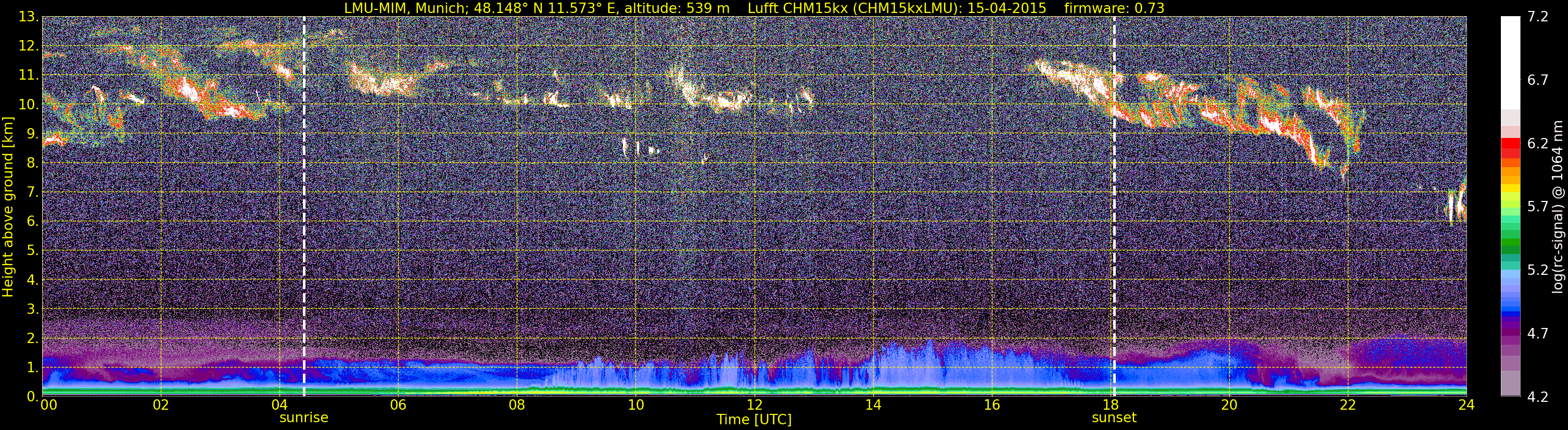The height and width of the screenshot is (430, 1568).
Task: Click the date '15-04-2015' in the title
Action: (x=1007, y=8)
